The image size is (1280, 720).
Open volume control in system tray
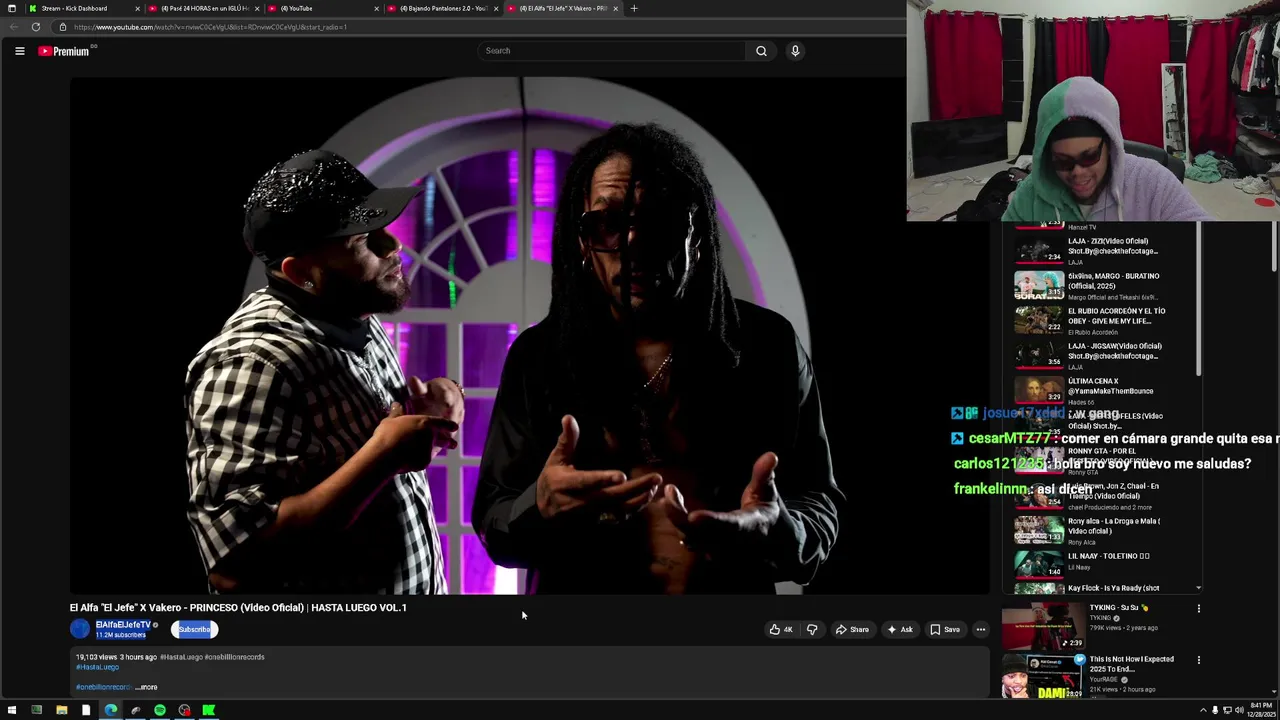(x=1239, y=710)
